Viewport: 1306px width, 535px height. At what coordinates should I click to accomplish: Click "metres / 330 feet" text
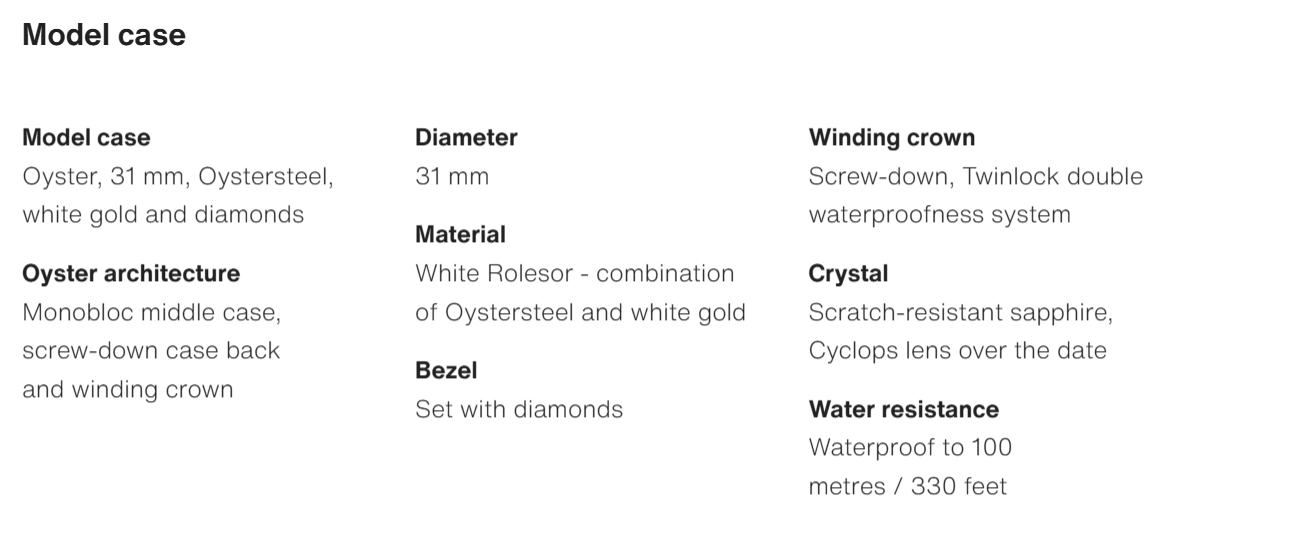pyautogui.click(x=907, y=486)
